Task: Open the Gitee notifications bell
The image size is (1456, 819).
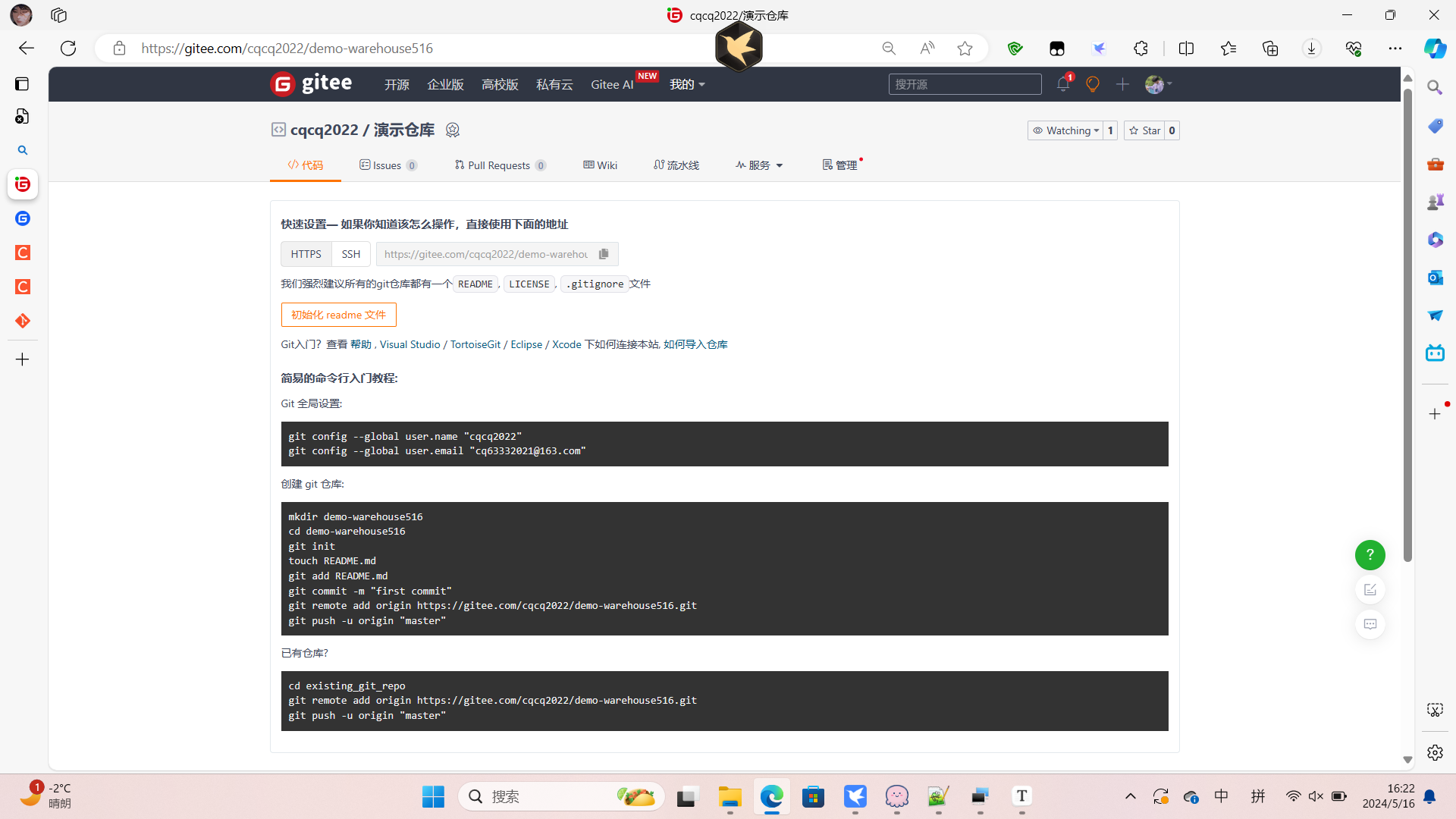Action: point(1062,84)
